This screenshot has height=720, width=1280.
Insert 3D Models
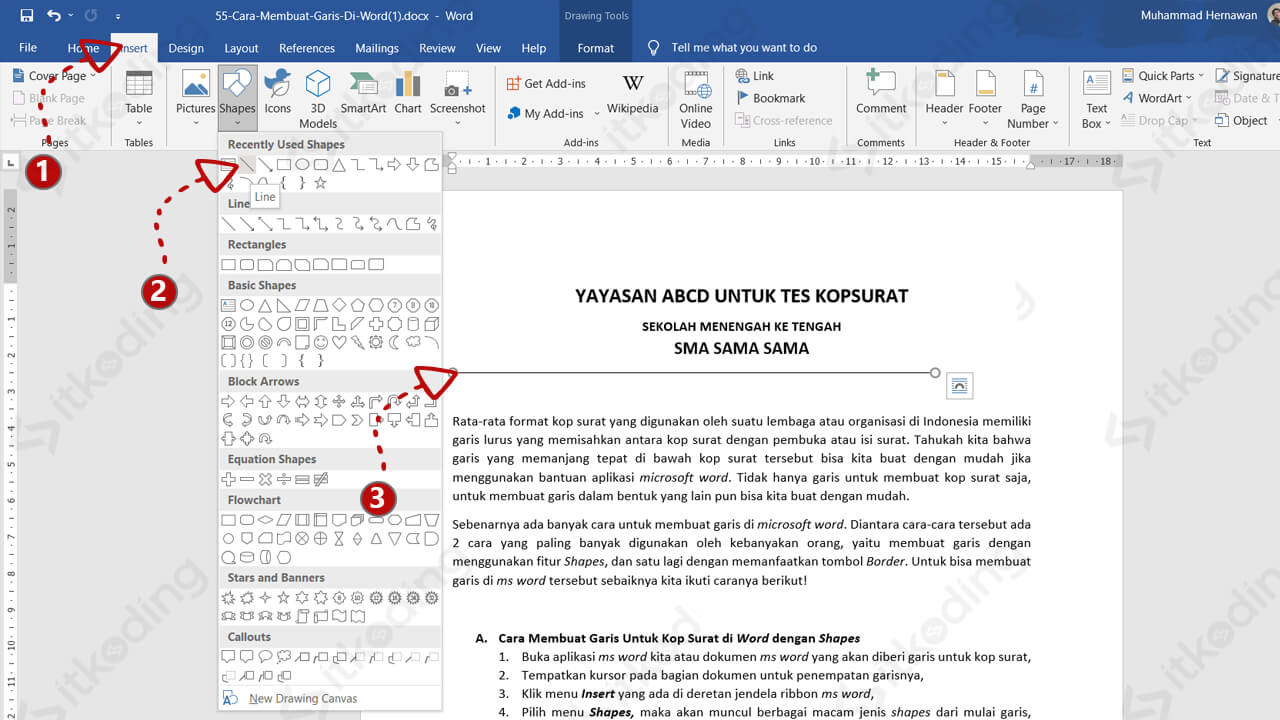pos(318,100)
